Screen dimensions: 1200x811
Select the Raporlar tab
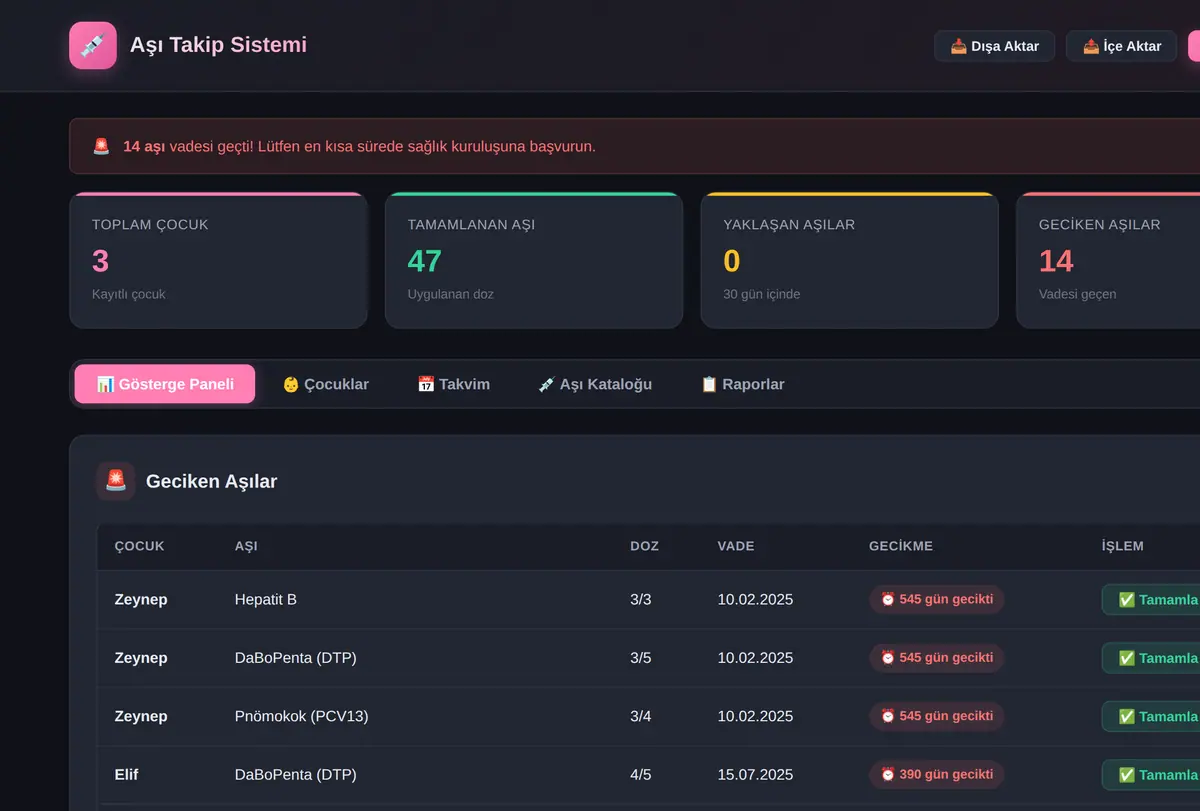pos(742,384)
